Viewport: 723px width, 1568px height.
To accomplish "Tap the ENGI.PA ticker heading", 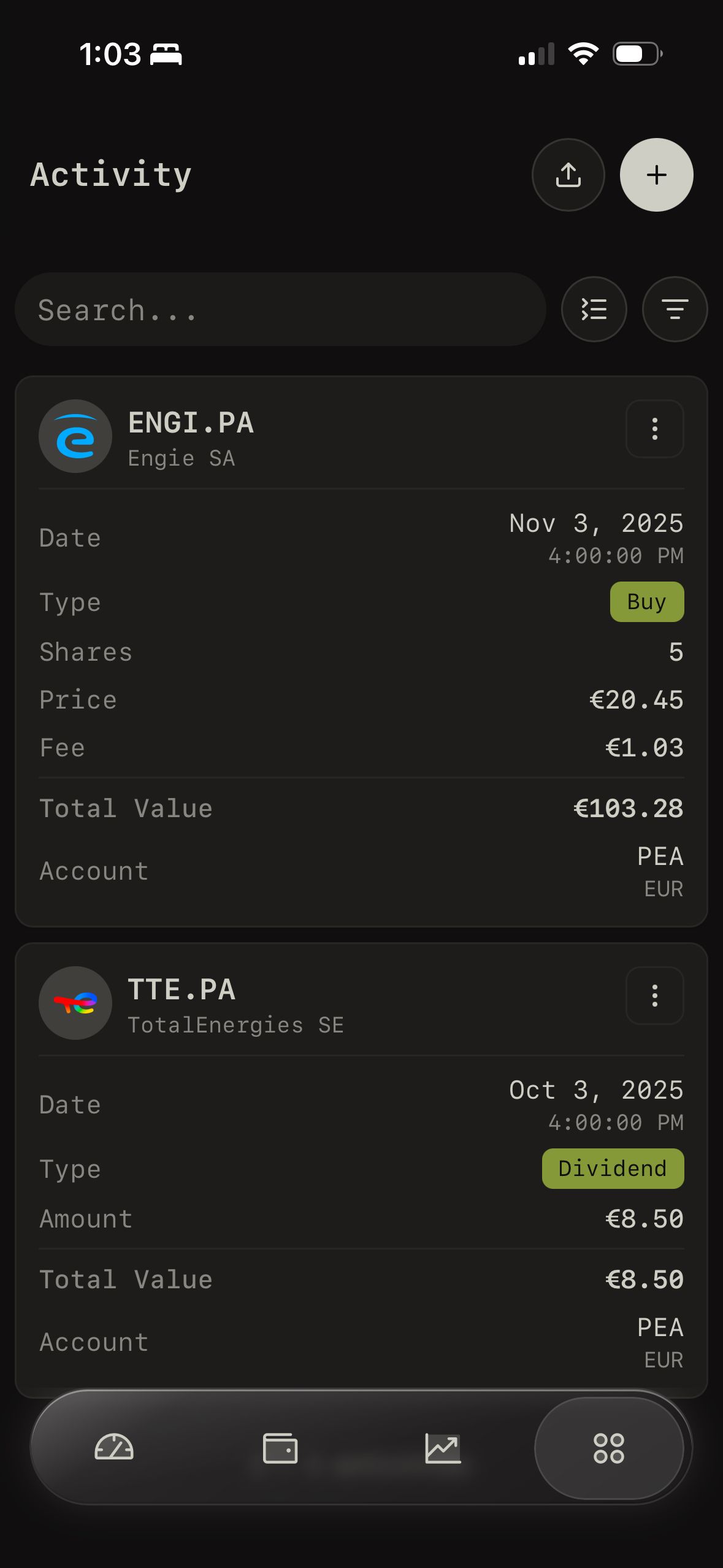I will coord(191,423).
